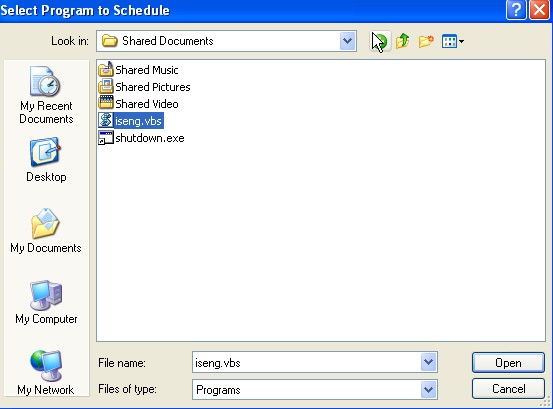Click the Help question mark button
The width and height of the screenshot is (553, 409).
point(516,10)
